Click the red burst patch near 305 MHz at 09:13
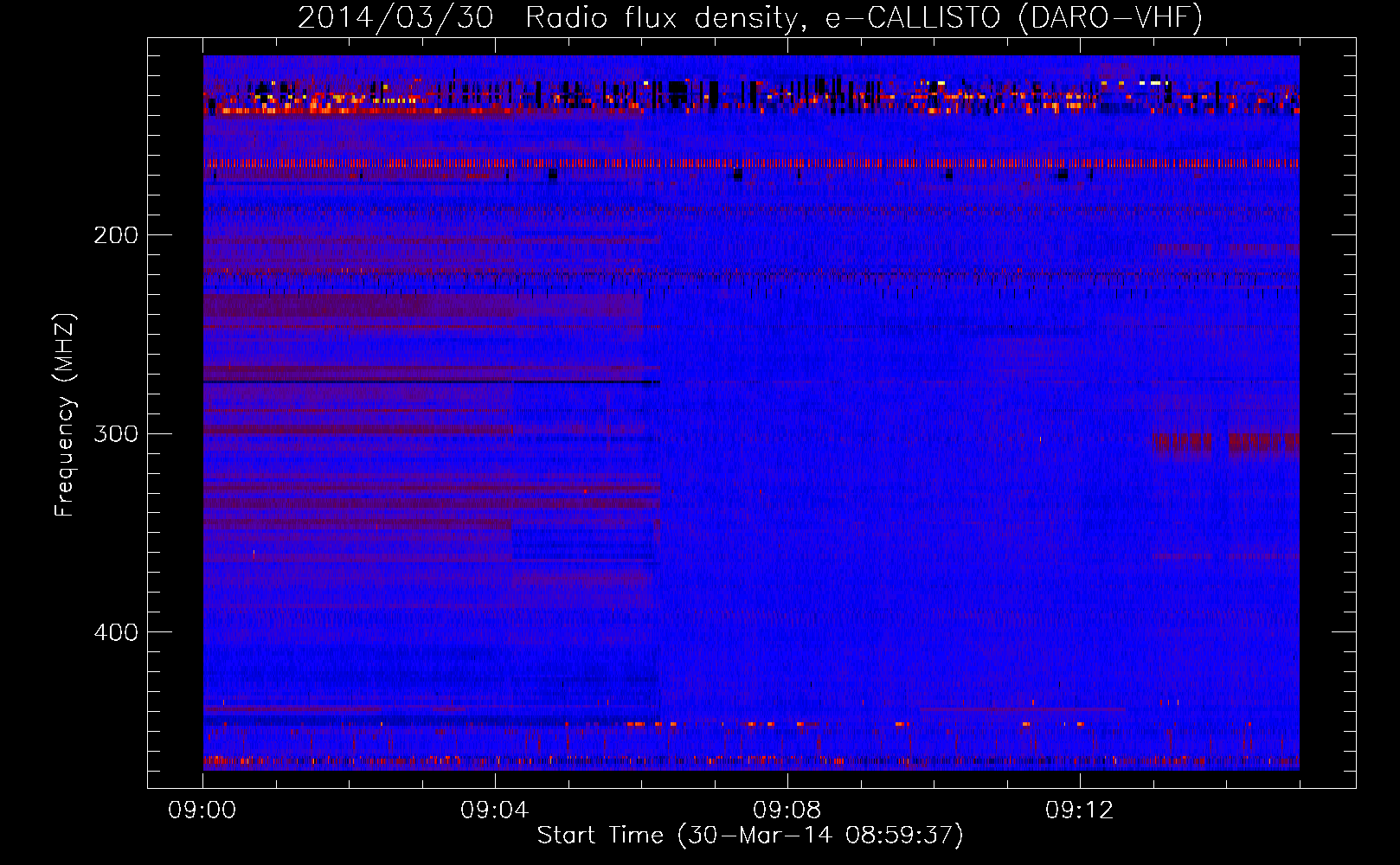This screenshot has width=1400, height=865. pyautogui.click(x=1181, y=443)
